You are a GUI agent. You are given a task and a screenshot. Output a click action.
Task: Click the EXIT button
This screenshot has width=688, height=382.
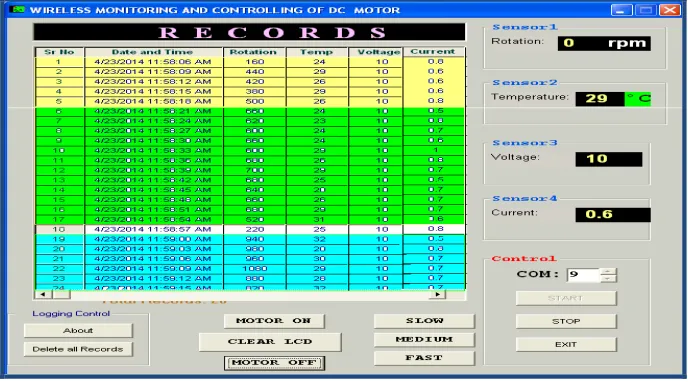coord(566,344)
